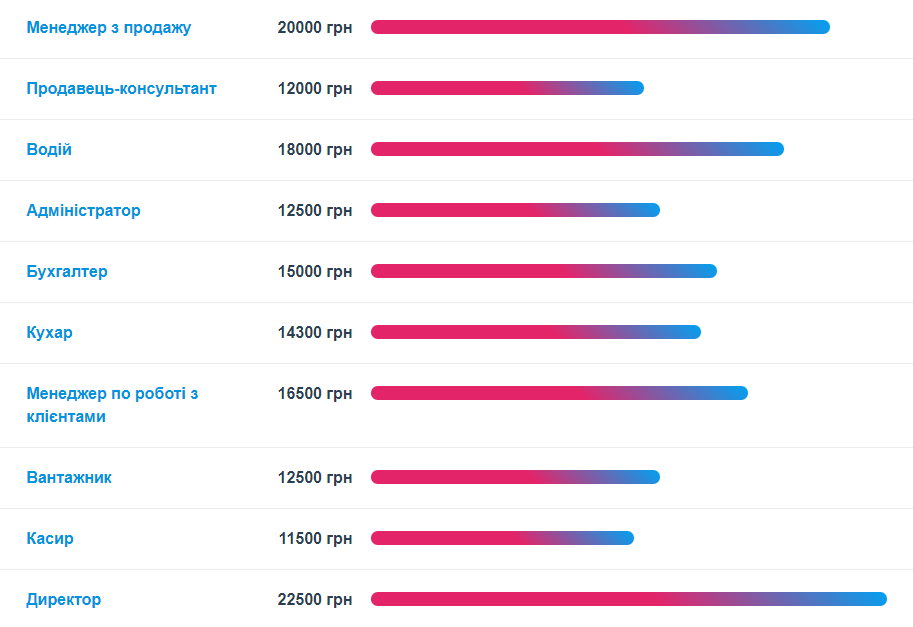Click the Продавець-консультант job link
Viewport: 913px width, 627px height.
point(121,88)
